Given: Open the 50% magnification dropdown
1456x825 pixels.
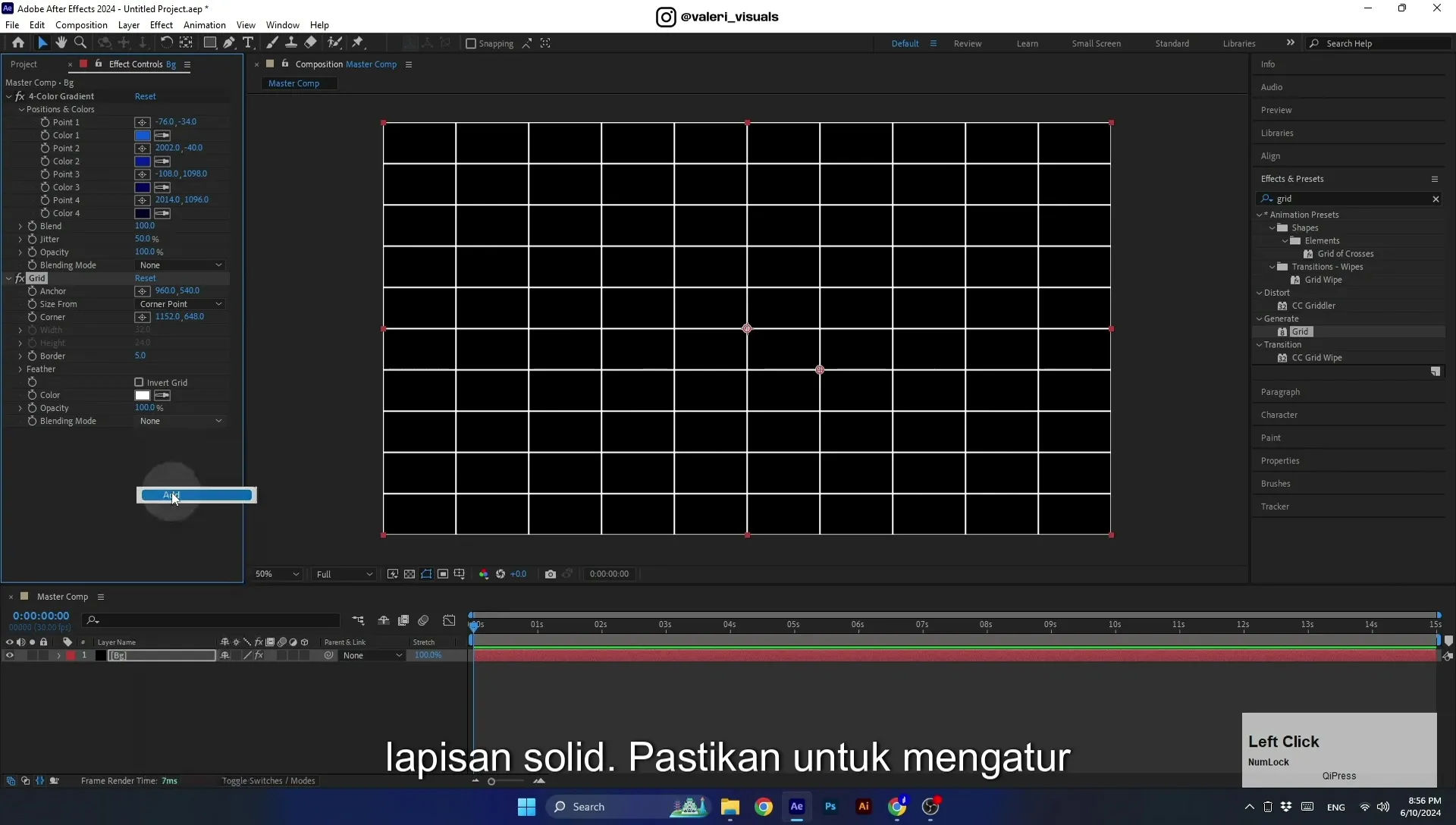Looking at the screenshot, I should [277, 574].
